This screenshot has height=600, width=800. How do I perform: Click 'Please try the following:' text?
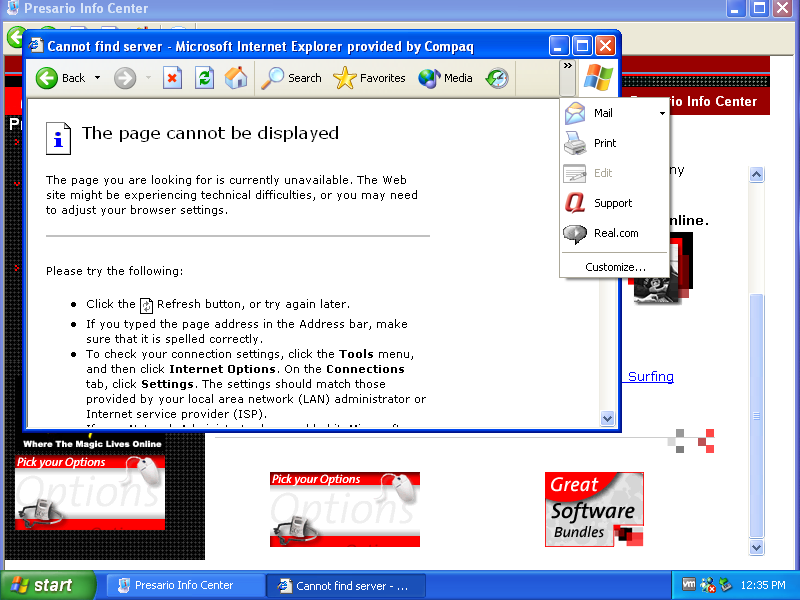click(x=114, y=271)
